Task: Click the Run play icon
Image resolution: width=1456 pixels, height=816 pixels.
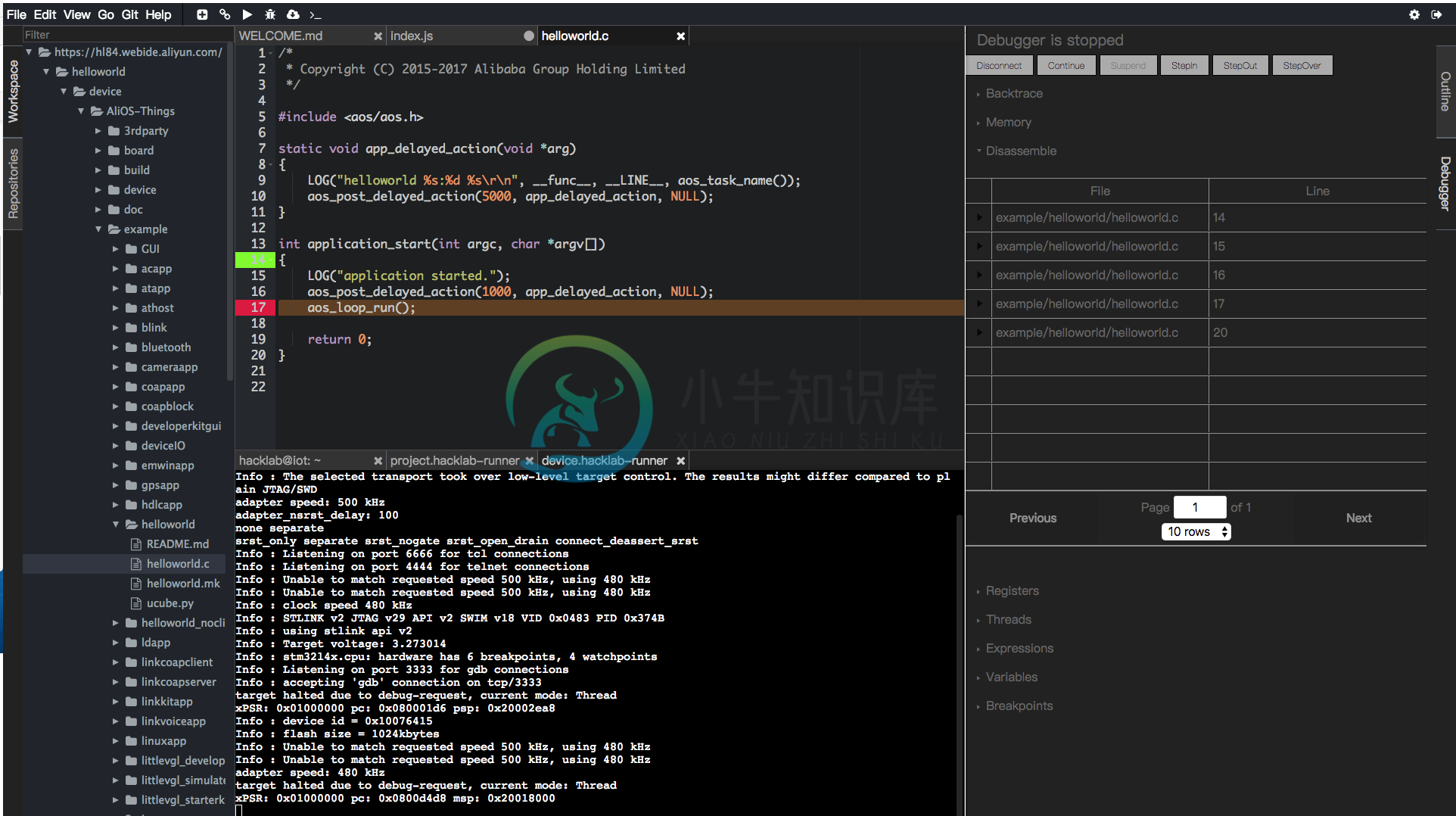Action: click(x=247, y=14)
